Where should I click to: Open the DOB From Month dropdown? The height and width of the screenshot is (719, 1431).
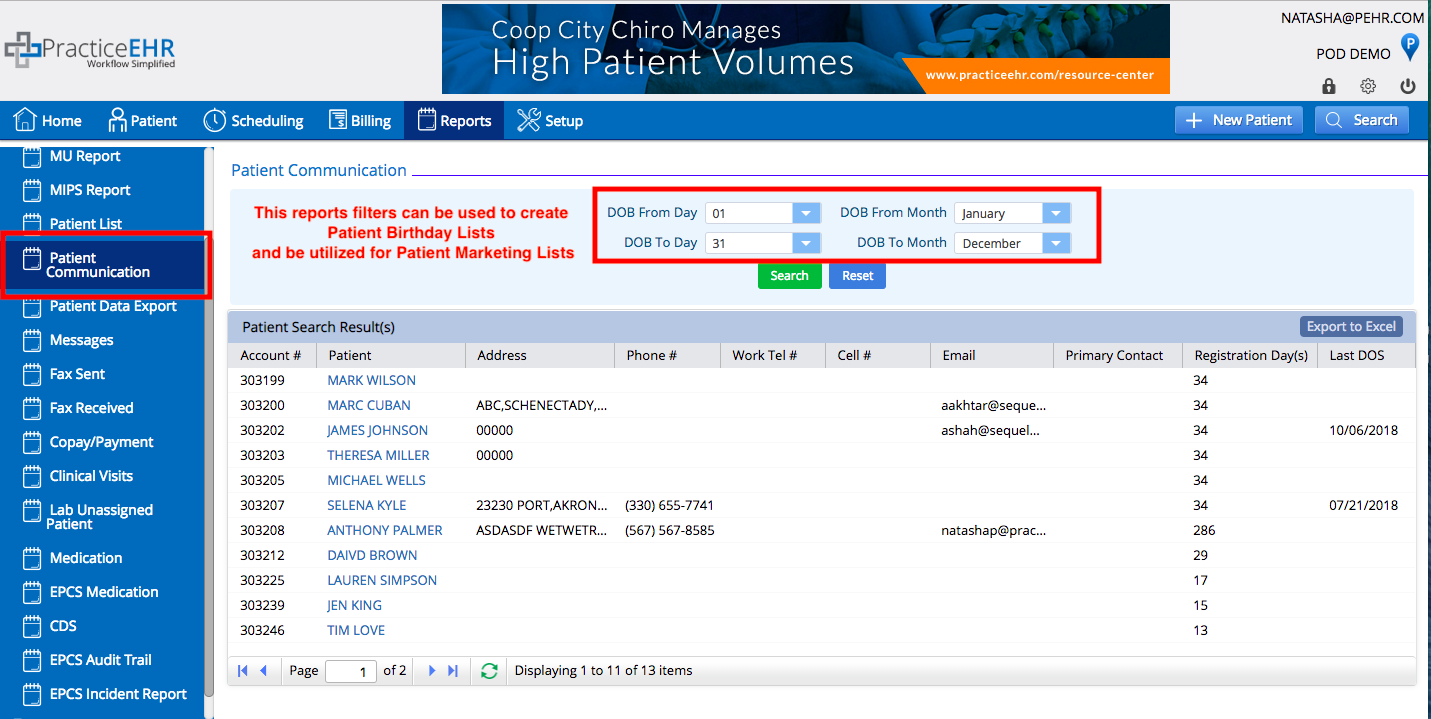(x=1056, y=213)
